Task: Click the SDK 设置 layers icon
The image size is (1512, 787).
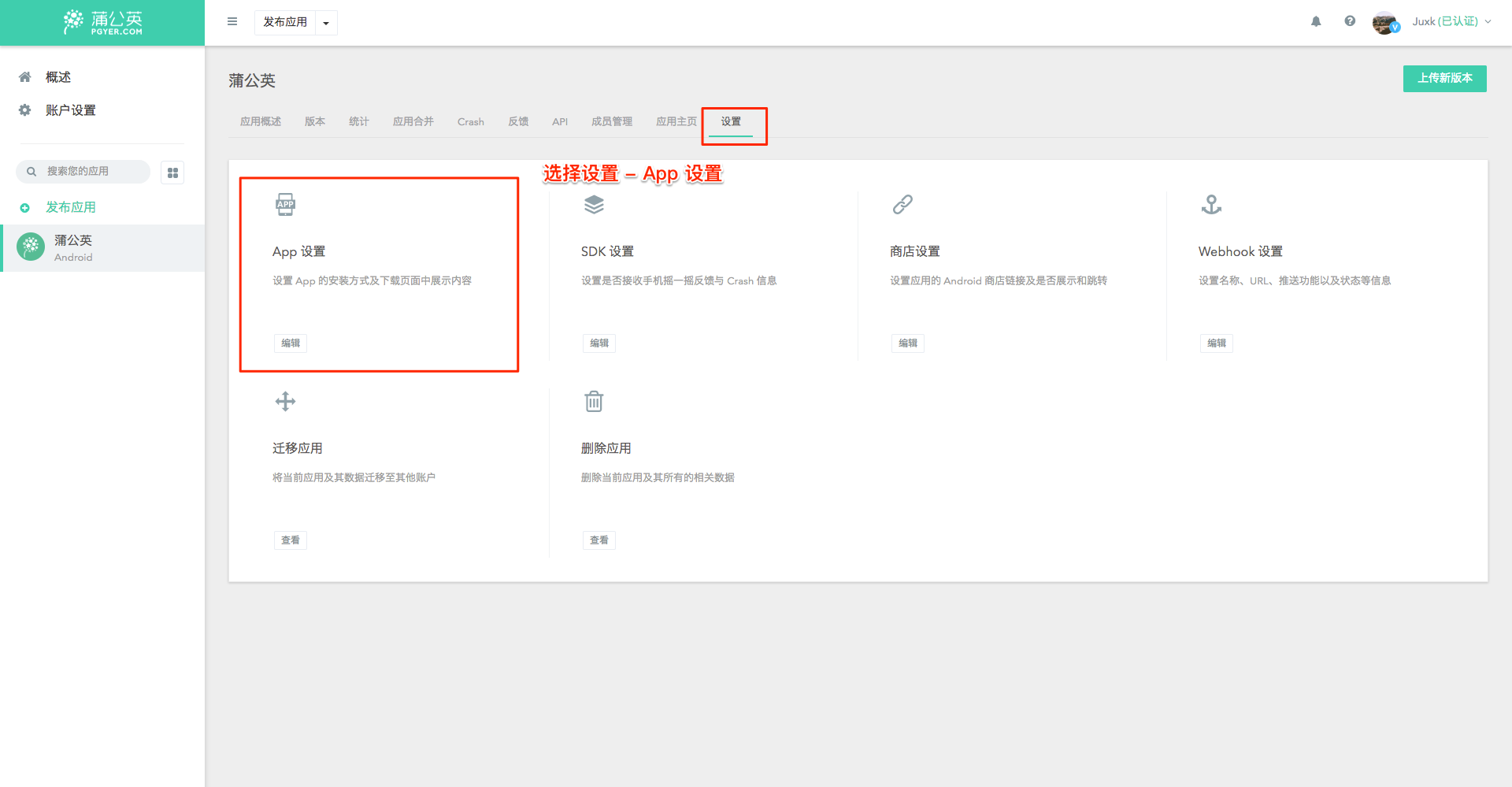Action: pos(594,205)
